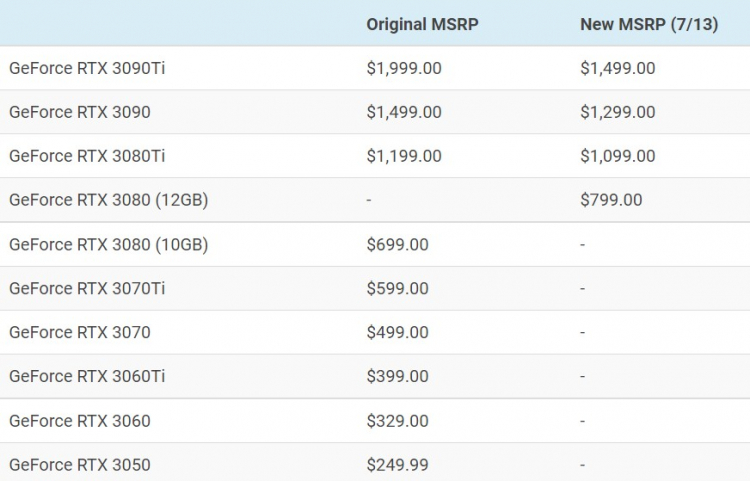Select the $699.00 original price cell
Image resolution: width=750 pixels, height=481 pixels.
coord(397,244)
